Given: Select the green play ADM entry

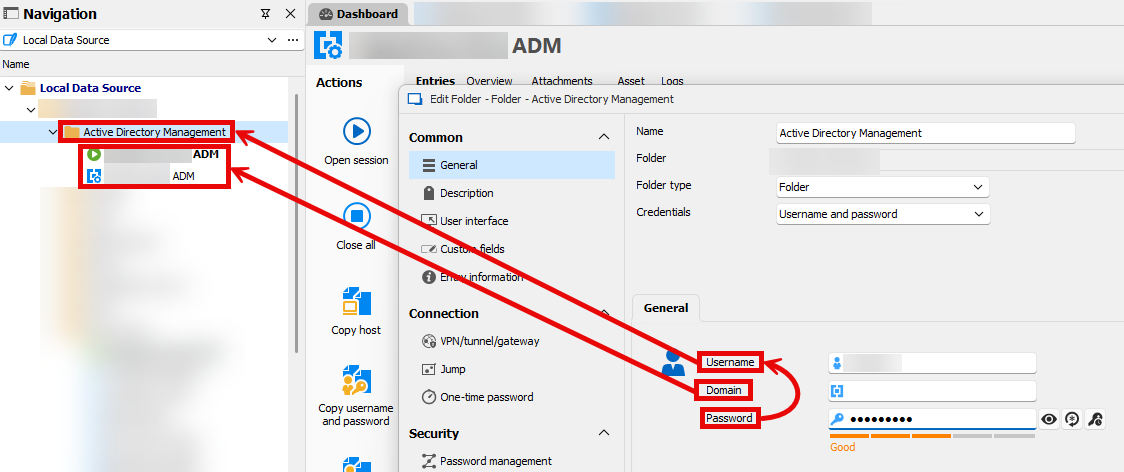Looking at the screenshot, I should 153,154.
